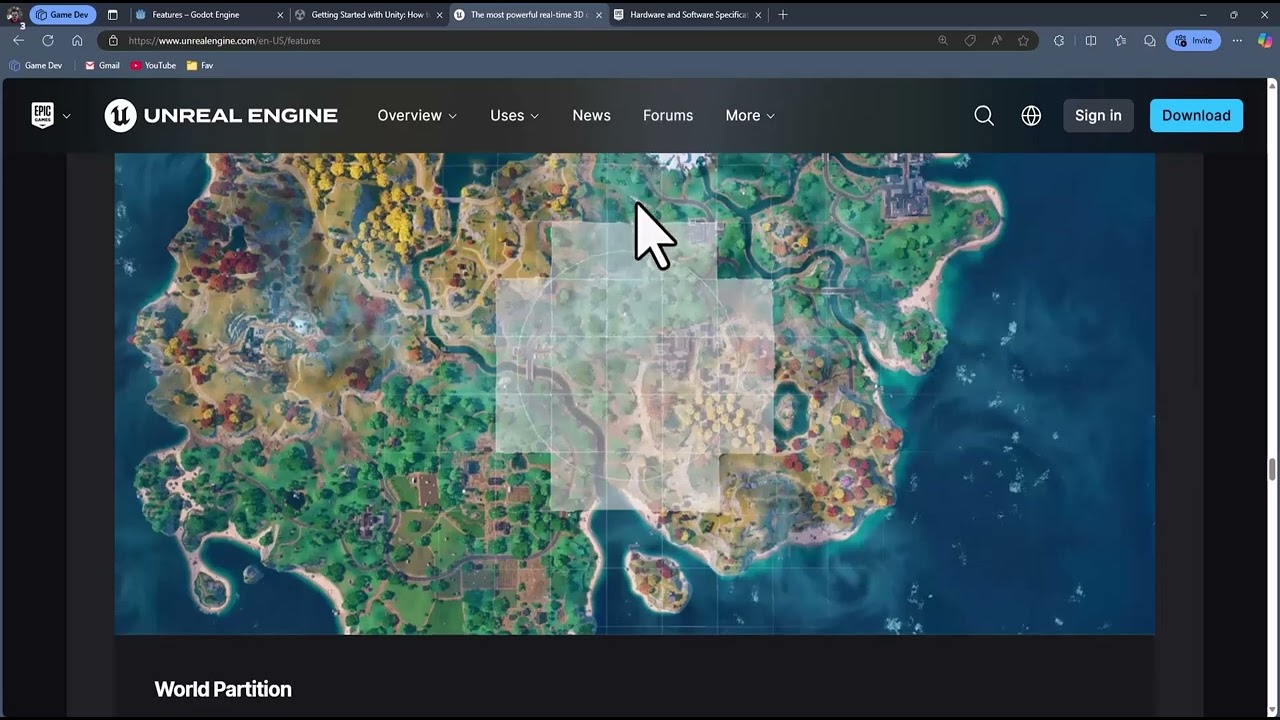Click the Epic Games logo

(42, 115)
